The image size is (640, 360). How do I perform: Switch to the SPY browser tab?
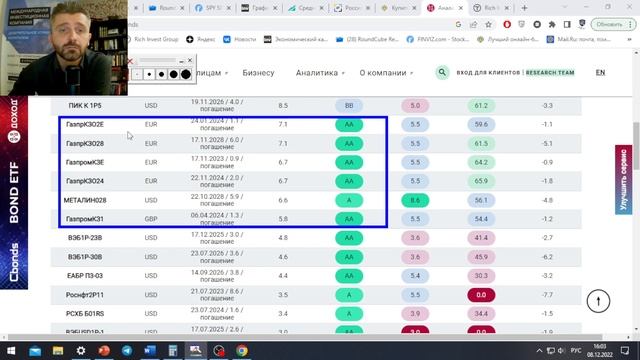pos(212,8)
